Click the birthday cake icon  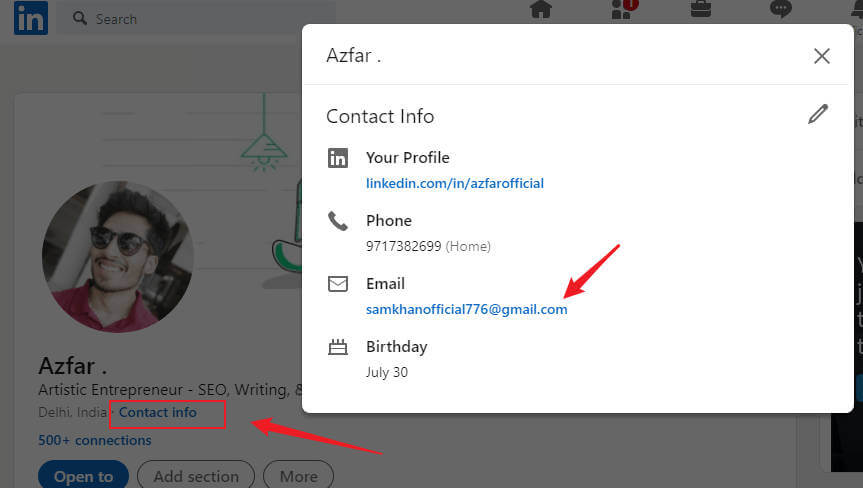tap(338, 347)
